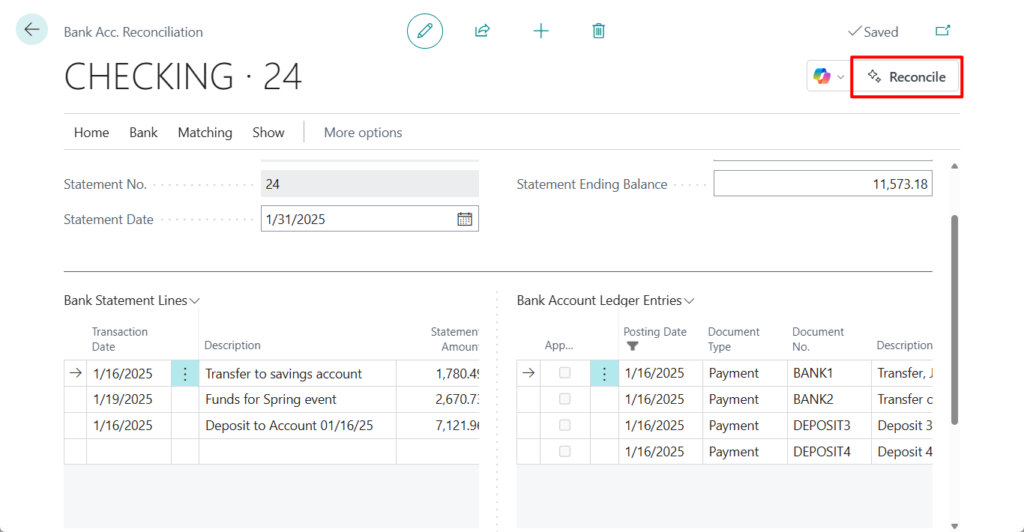Click More options
The width and height of the screenshot is (1024, 532).
pyautogui.click(x=362, y=132)
